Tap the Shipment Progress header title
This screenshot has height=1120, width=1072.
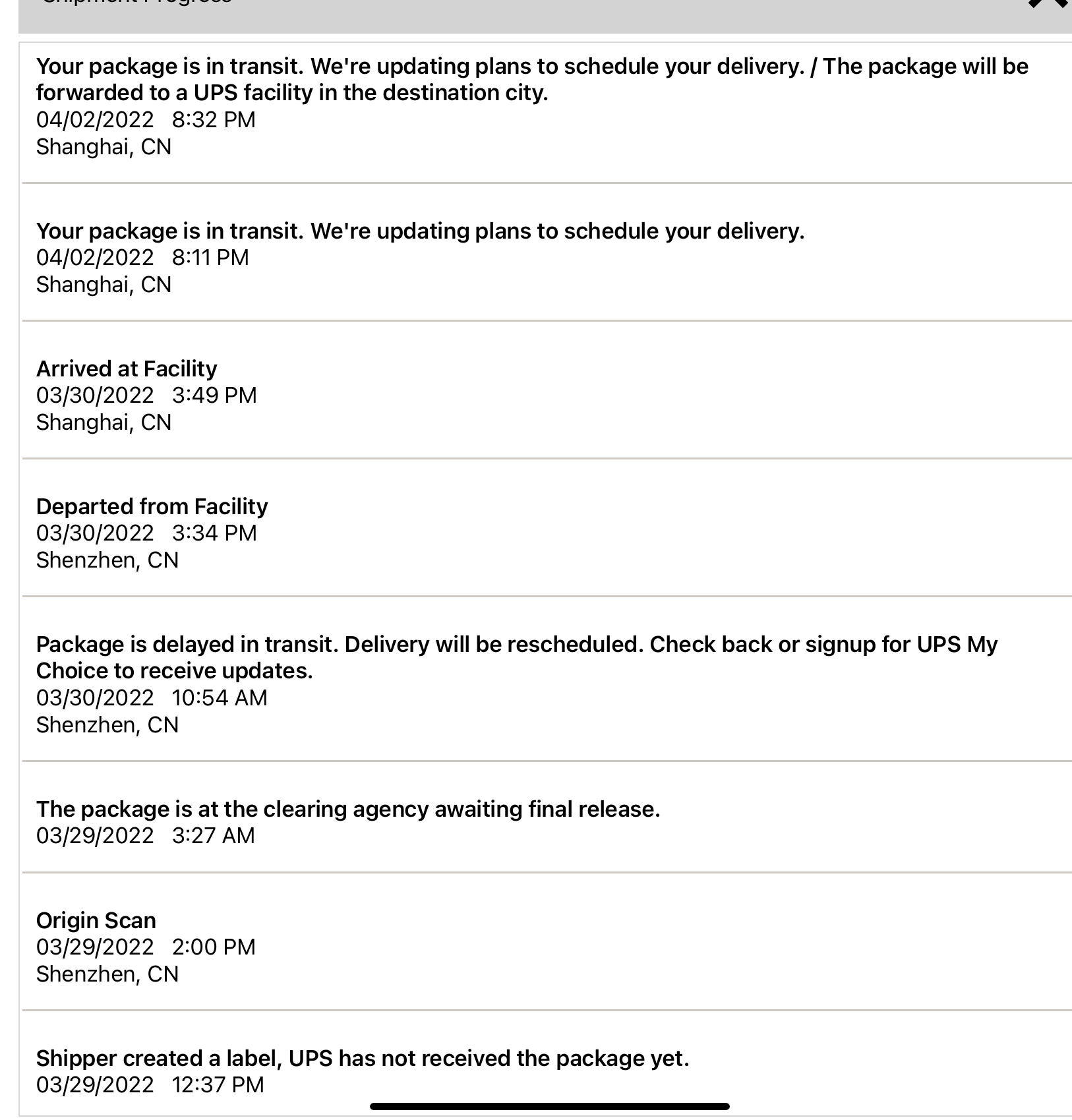click(x=136, y=3)
